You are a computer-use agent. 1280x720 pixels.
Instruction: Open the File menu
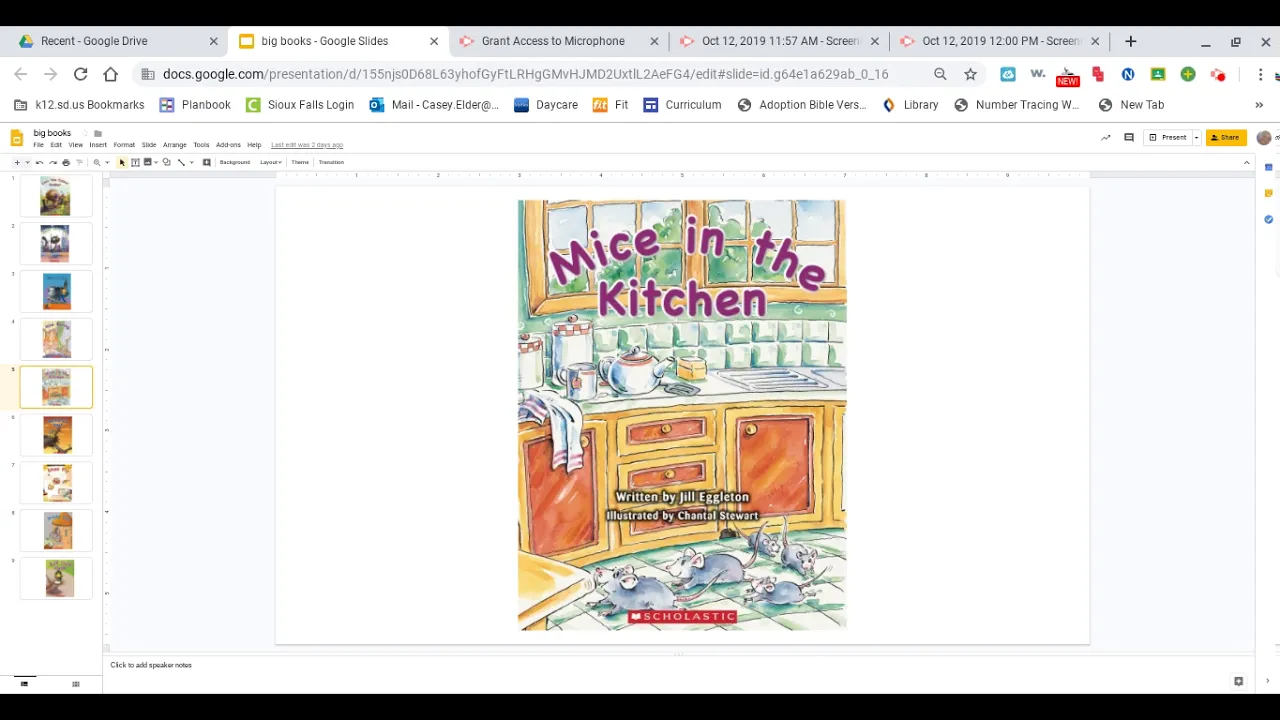tap(38, 145)
